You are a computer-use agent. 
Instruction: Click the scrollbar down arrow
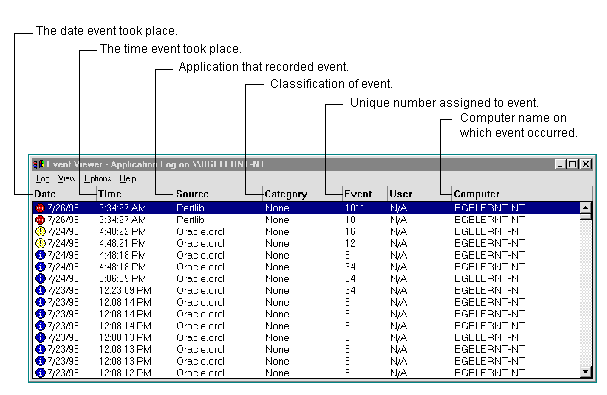(x=586, y=372)
